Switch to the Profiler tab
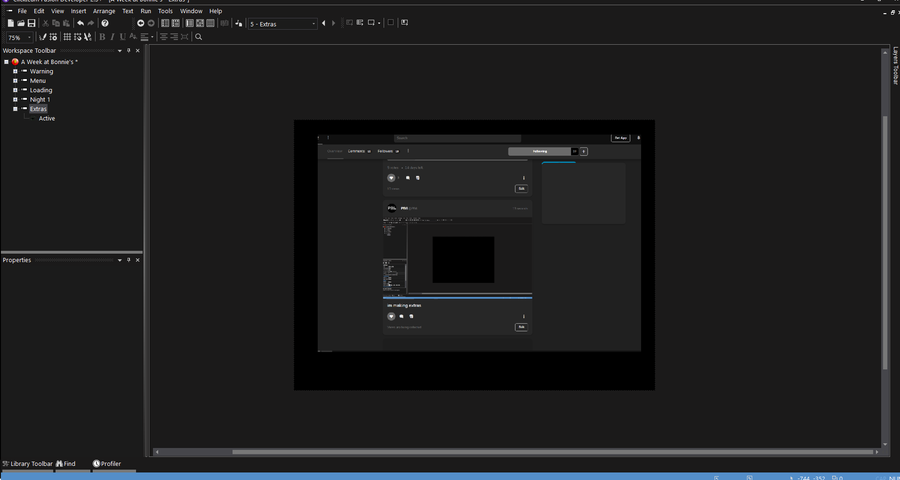Screen dimensions: 900x480 [107, 464]
